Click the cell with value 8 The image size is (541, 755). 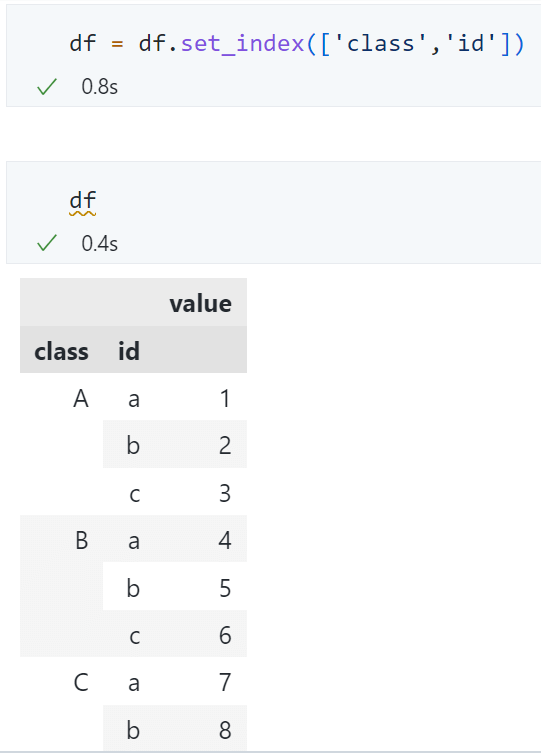[225, 730]
